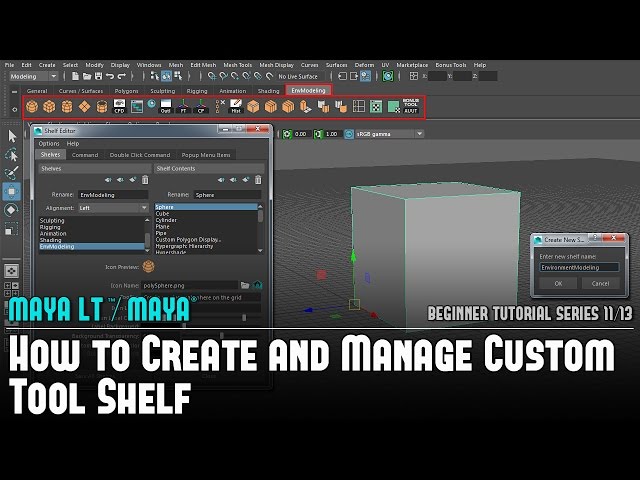Open the Alignment Left dropdown

click(113, 208)
